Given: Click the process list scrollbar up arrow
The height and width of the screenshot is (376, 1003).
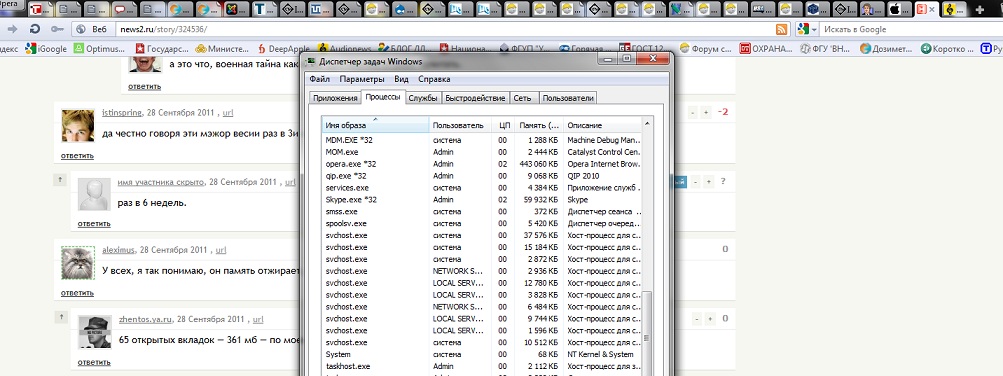Looking at the screenshot, I should click(647, 123).
